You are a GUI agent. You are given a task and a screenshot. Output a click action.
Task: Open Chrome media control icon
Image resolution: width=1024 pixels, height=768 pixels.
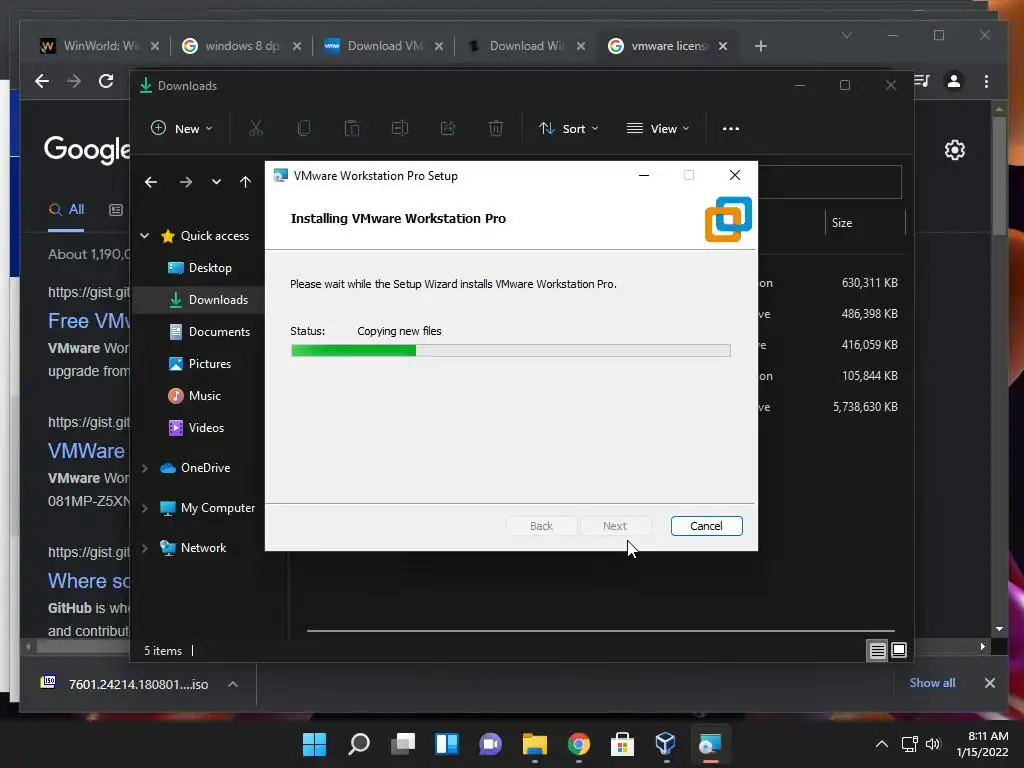pyautogui.click(x=922, y=81)
